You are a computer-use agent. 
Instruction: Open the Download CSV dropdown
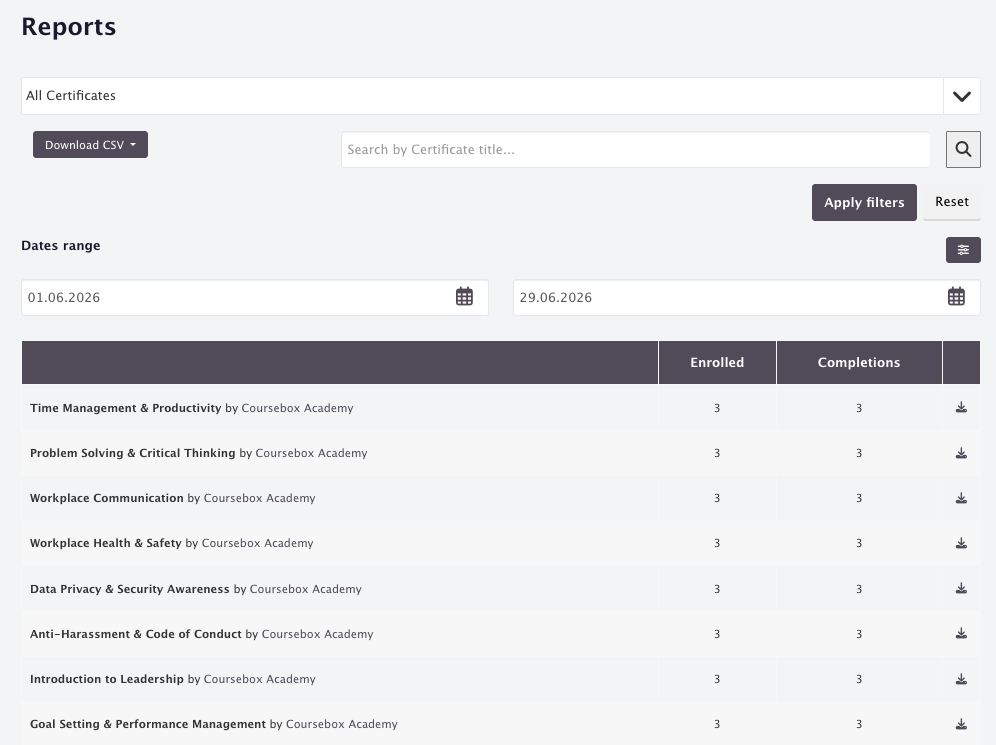pos(90,145)
